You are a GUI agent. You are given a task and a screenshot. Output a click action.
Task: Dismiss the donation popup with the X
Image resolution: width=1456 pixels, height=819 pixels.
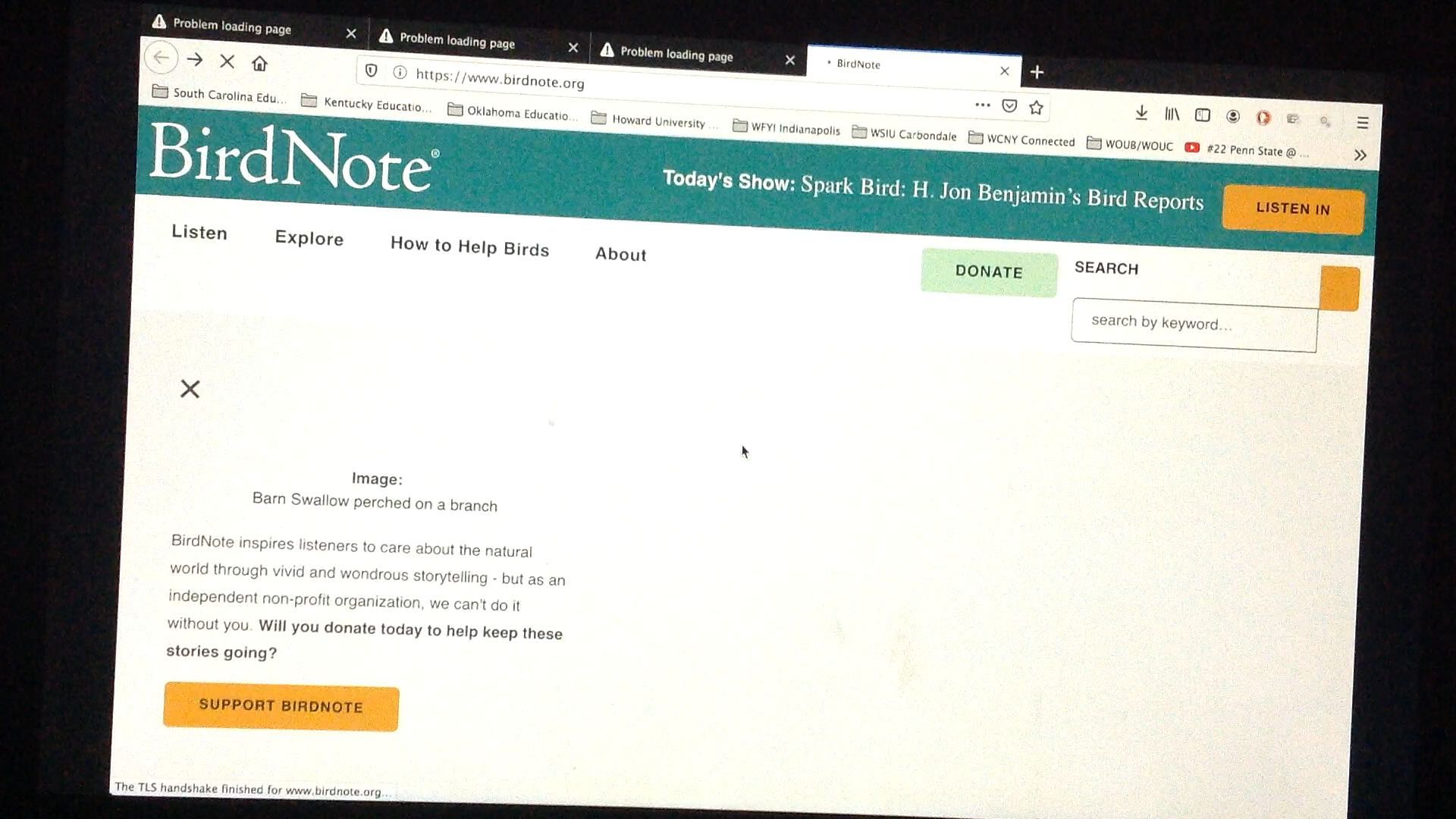pos(190,389)
